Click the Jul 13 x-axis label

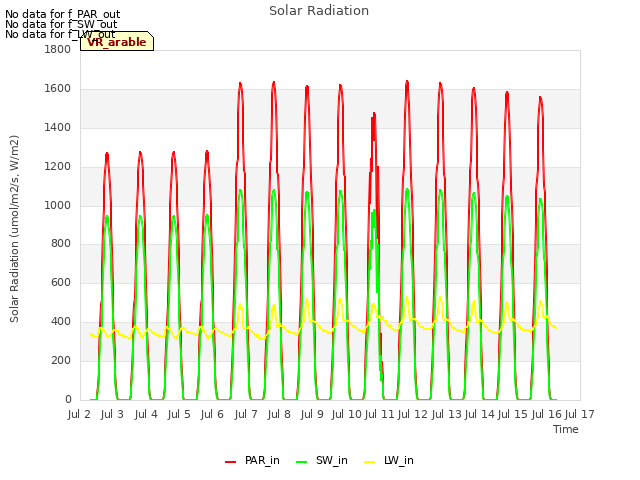click(446, 414)
